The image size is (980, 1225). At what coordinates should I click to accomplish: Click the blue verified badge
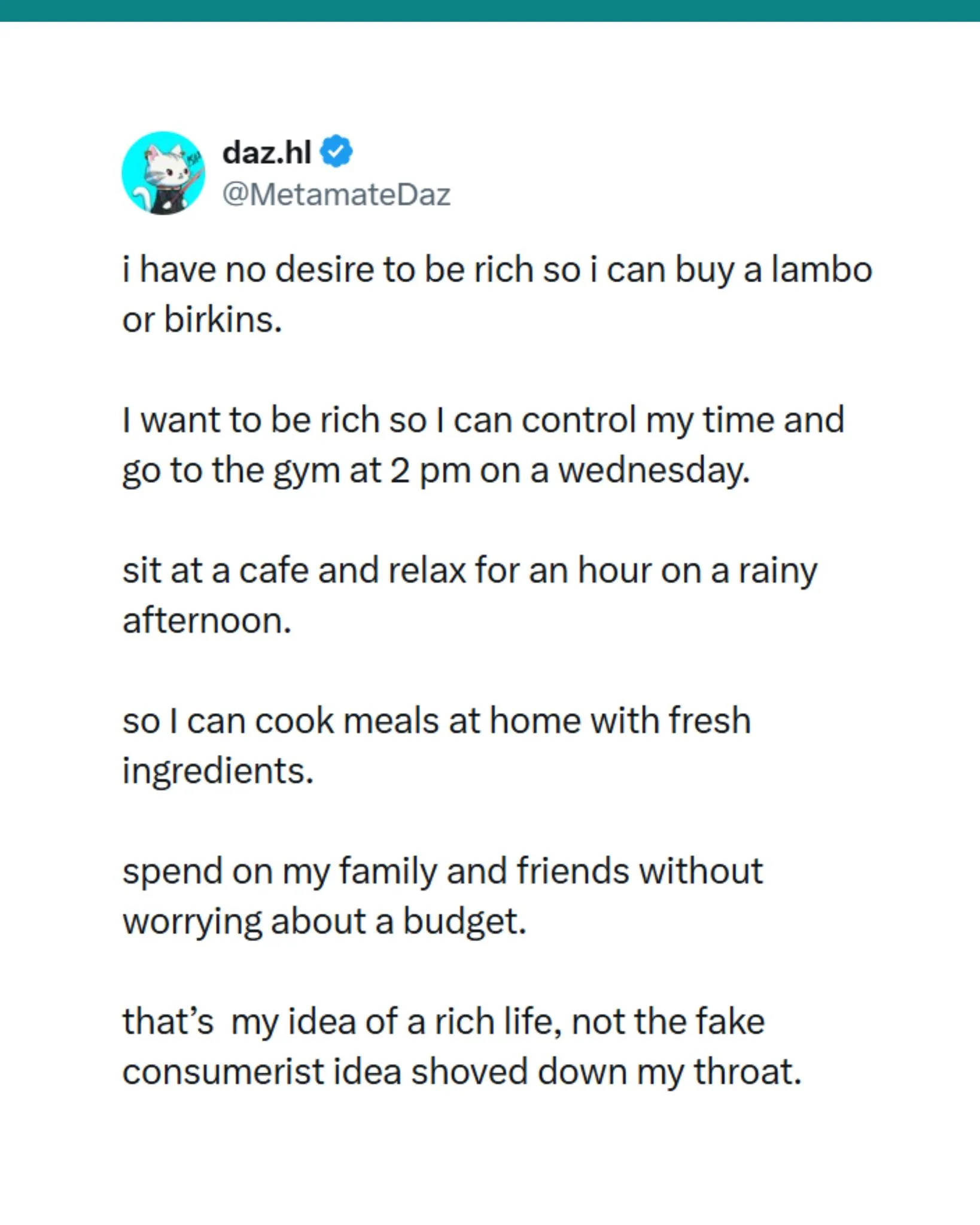pos(336,152)
